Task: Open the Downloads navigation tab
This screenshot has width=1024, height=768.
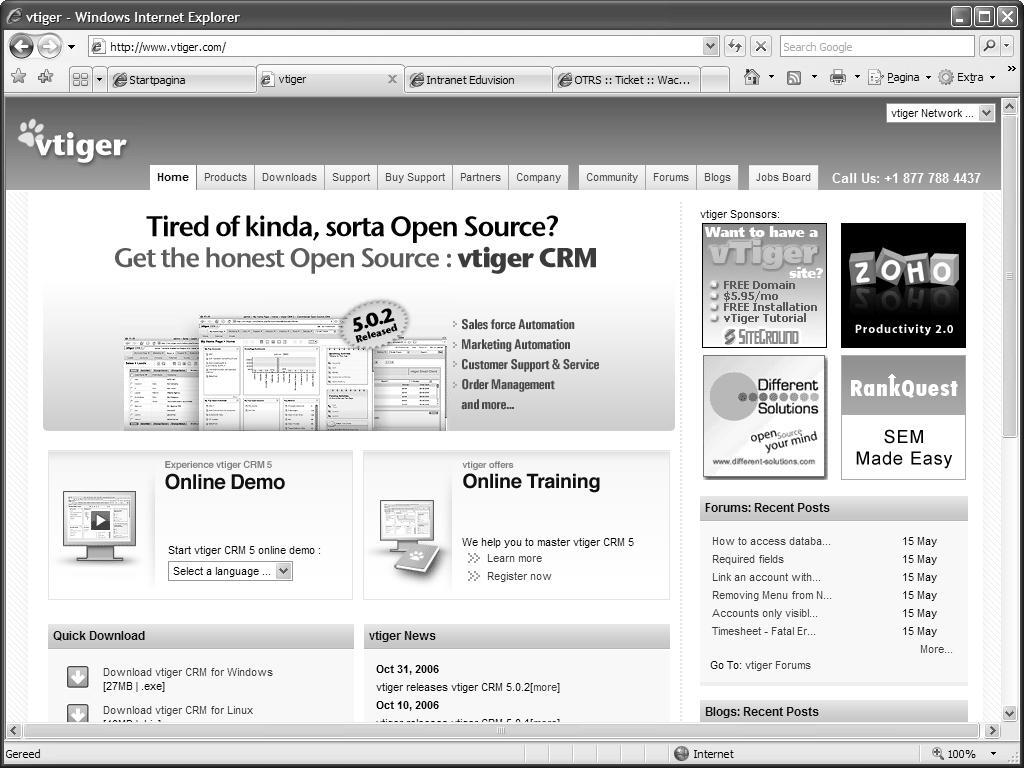Action: (289, 177)
